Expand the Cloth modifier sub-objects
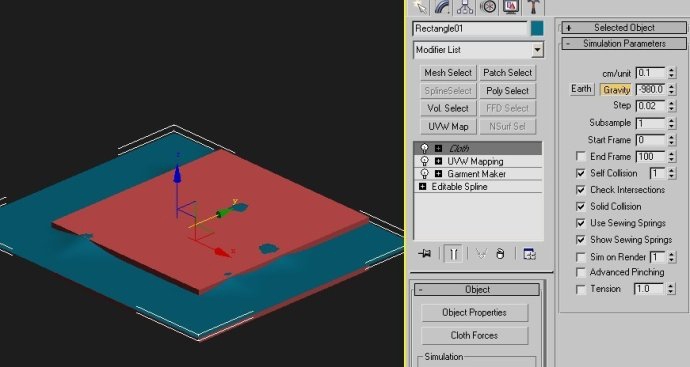 point(438,148)
